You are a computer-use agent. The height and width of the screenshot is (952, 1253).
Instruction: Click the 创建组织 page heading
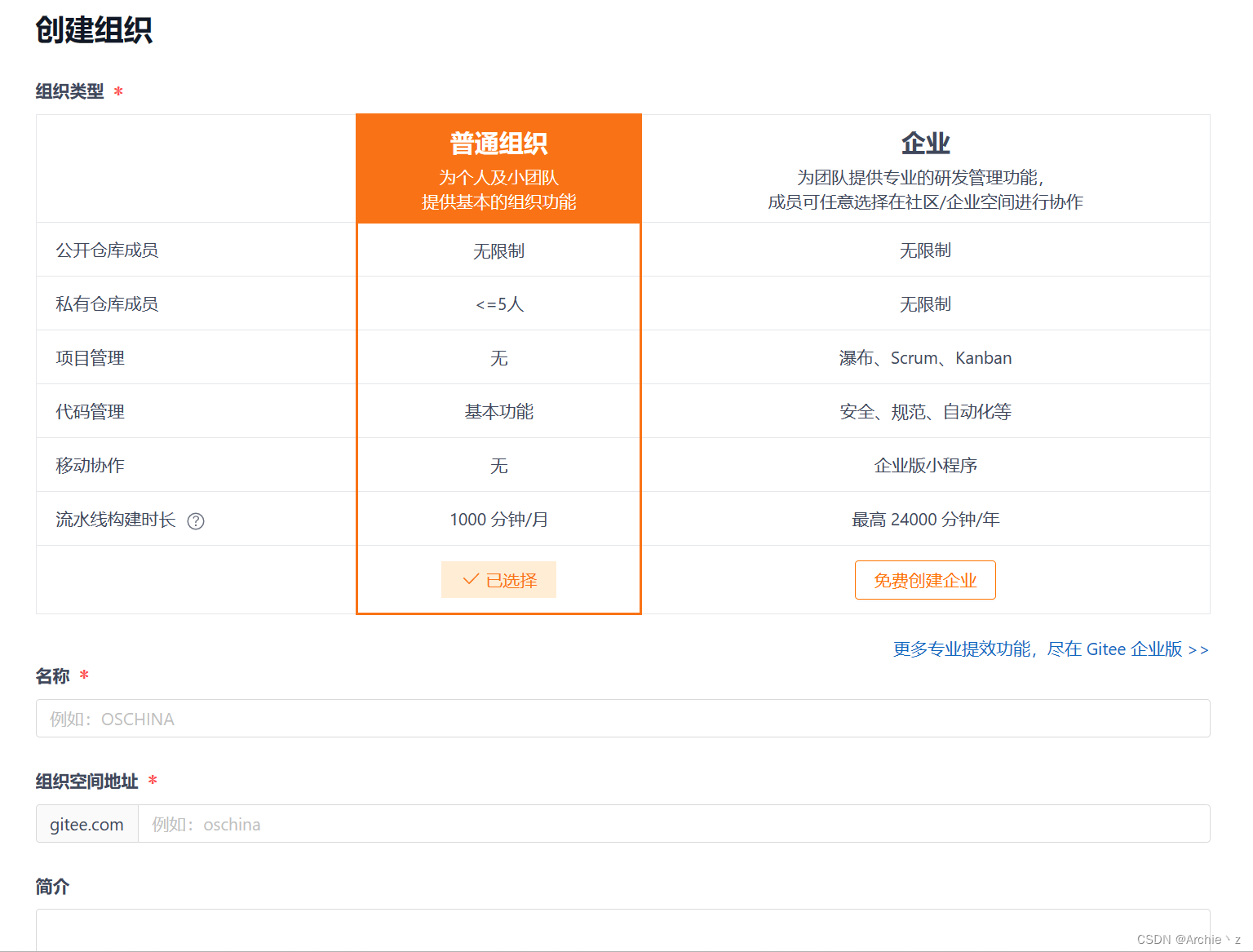tap(94, 30)
